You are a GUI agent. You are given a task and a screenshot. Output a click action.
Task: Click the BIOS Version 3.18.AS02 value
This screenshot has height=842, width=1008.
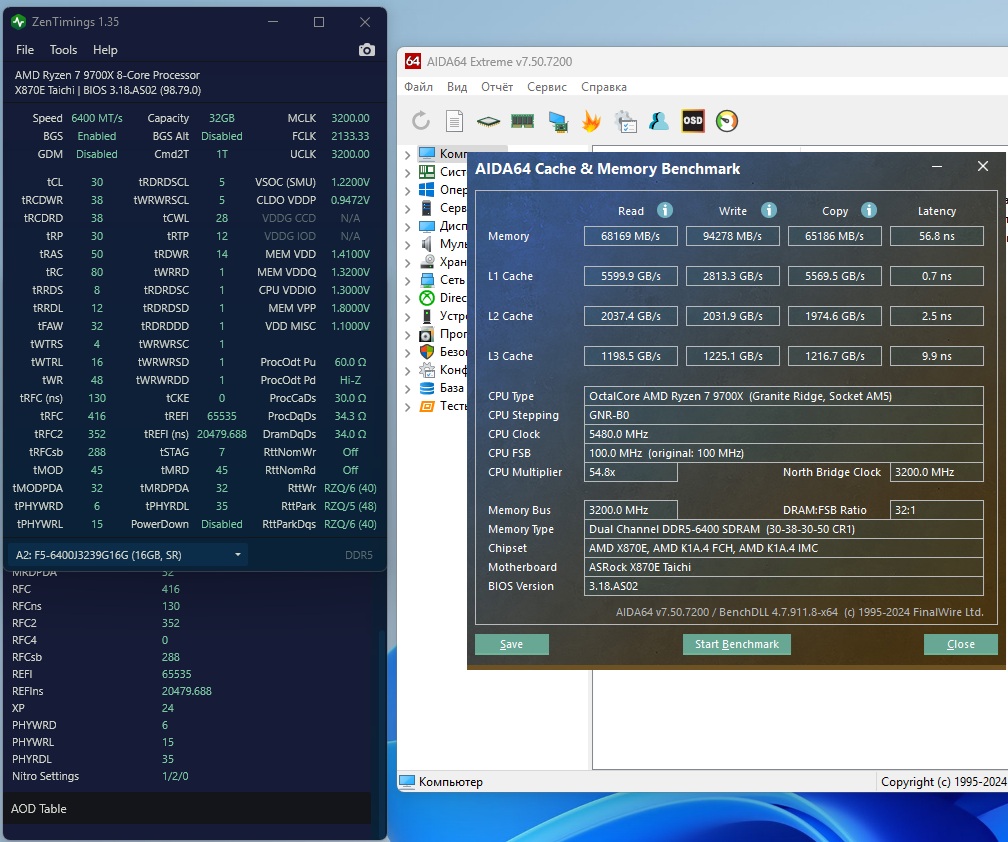pyautogui.click(x=784, y=586)
